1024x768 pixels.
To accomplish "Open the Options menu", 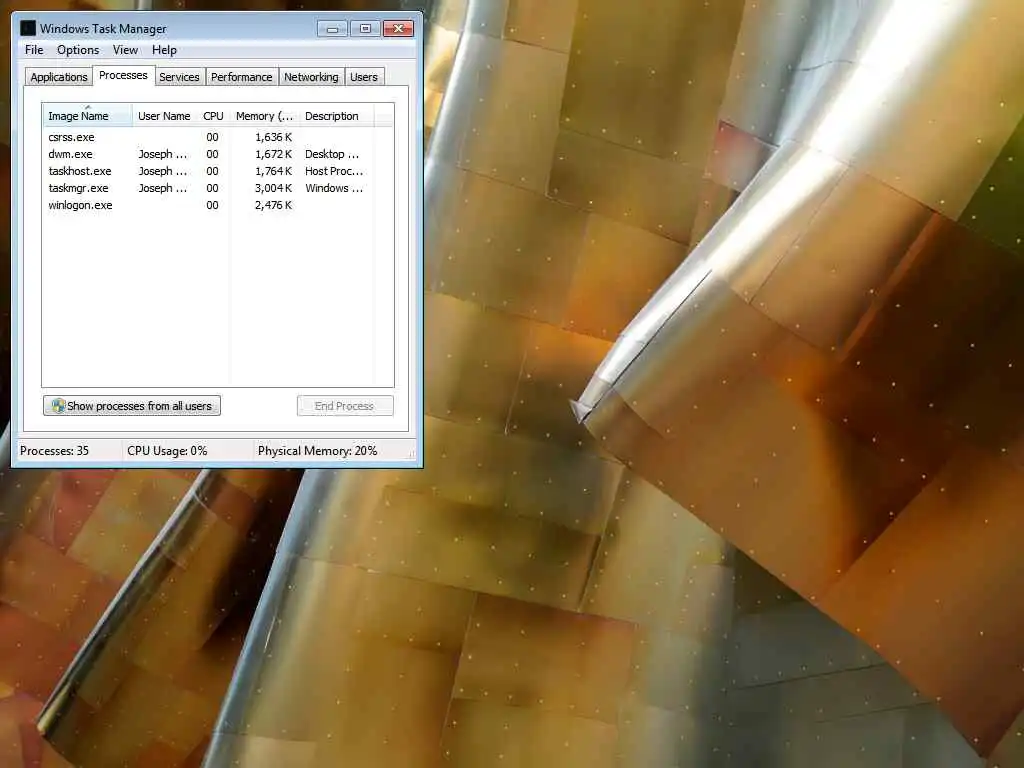I will (x=78, y=50).
